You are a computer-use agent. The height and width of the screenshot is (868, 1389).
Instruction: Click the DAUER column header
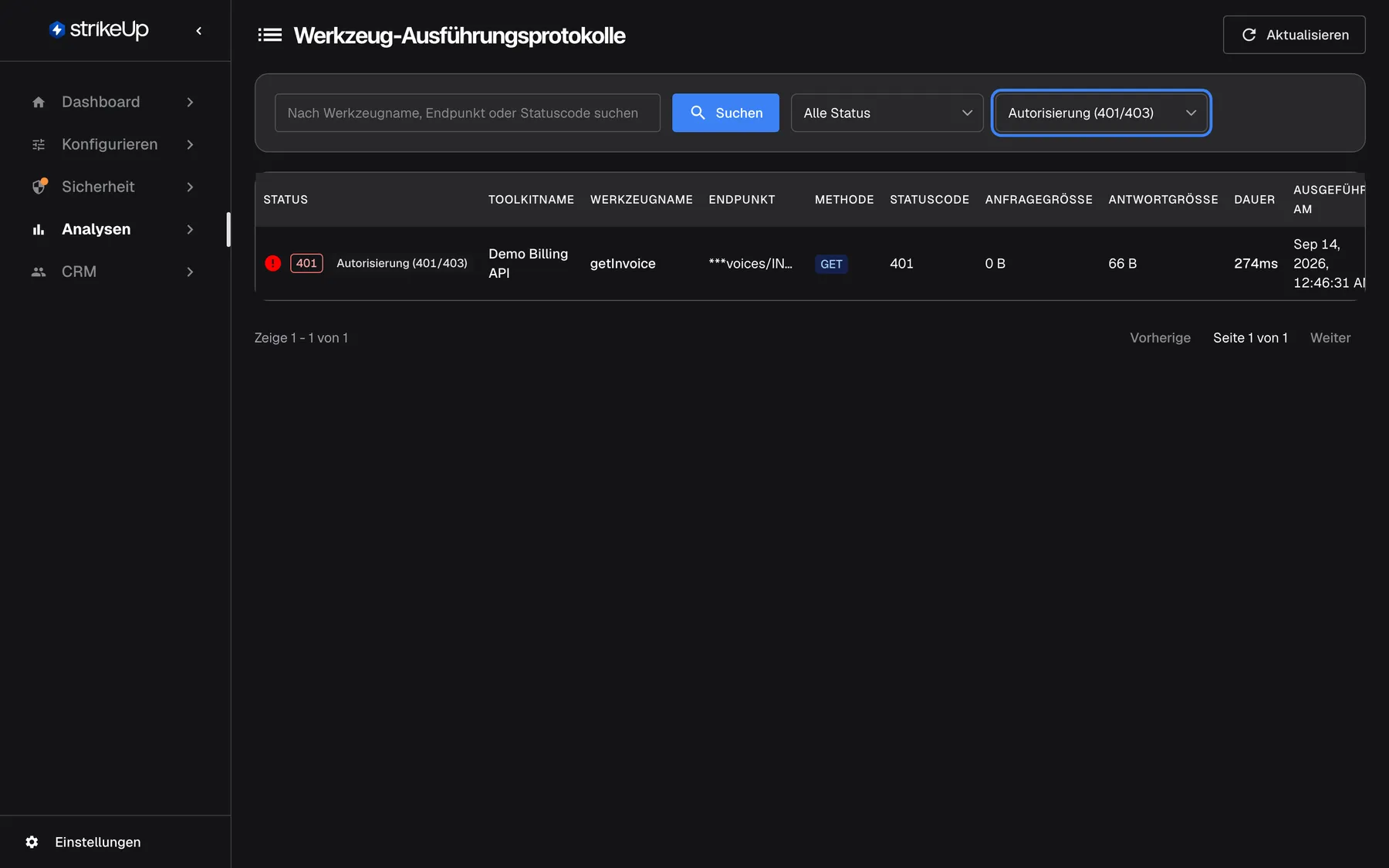click(1254, 199)
